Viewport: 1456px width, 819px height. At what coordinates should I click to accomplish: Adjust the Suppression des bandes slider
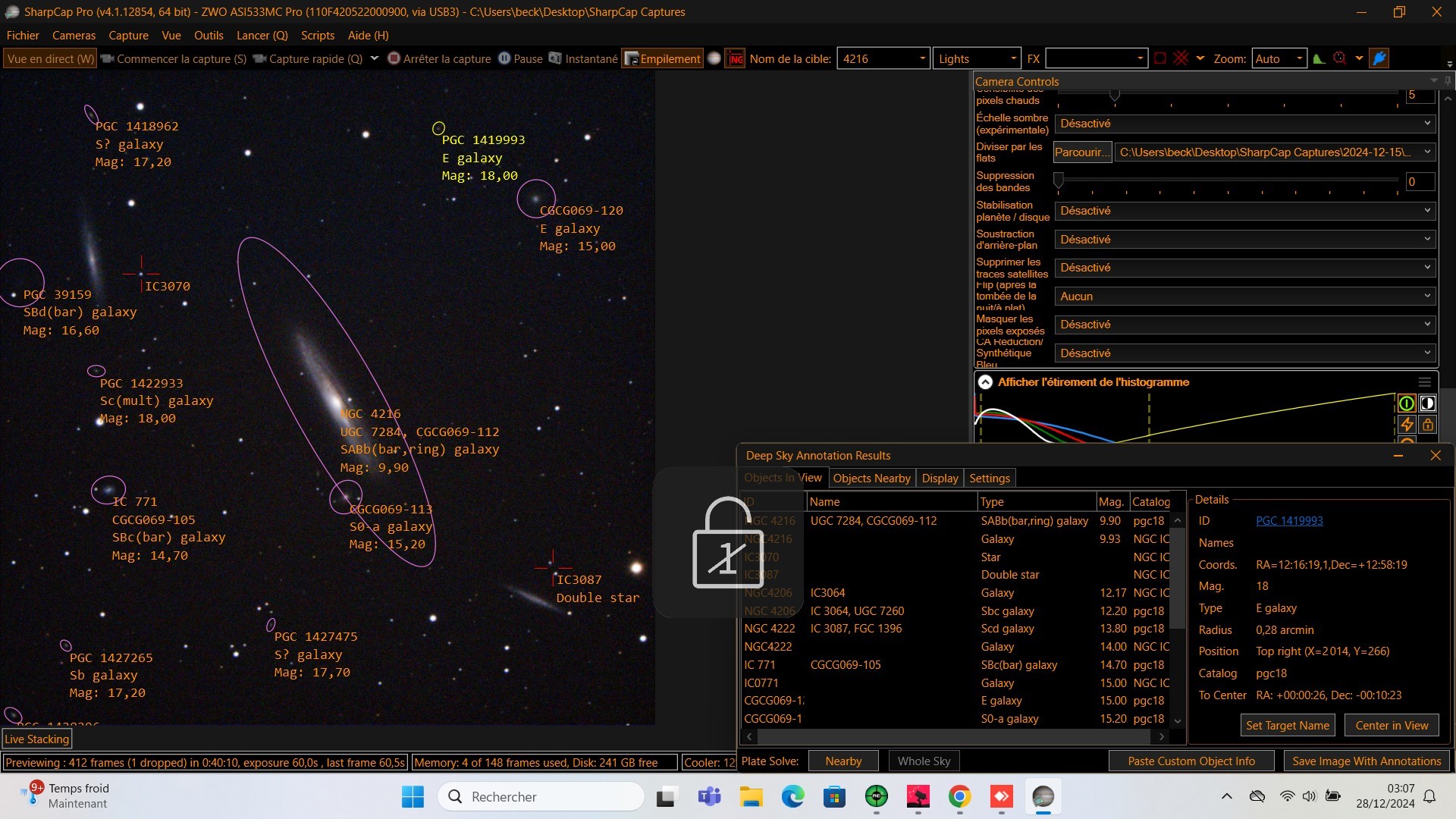[1059, 180]
